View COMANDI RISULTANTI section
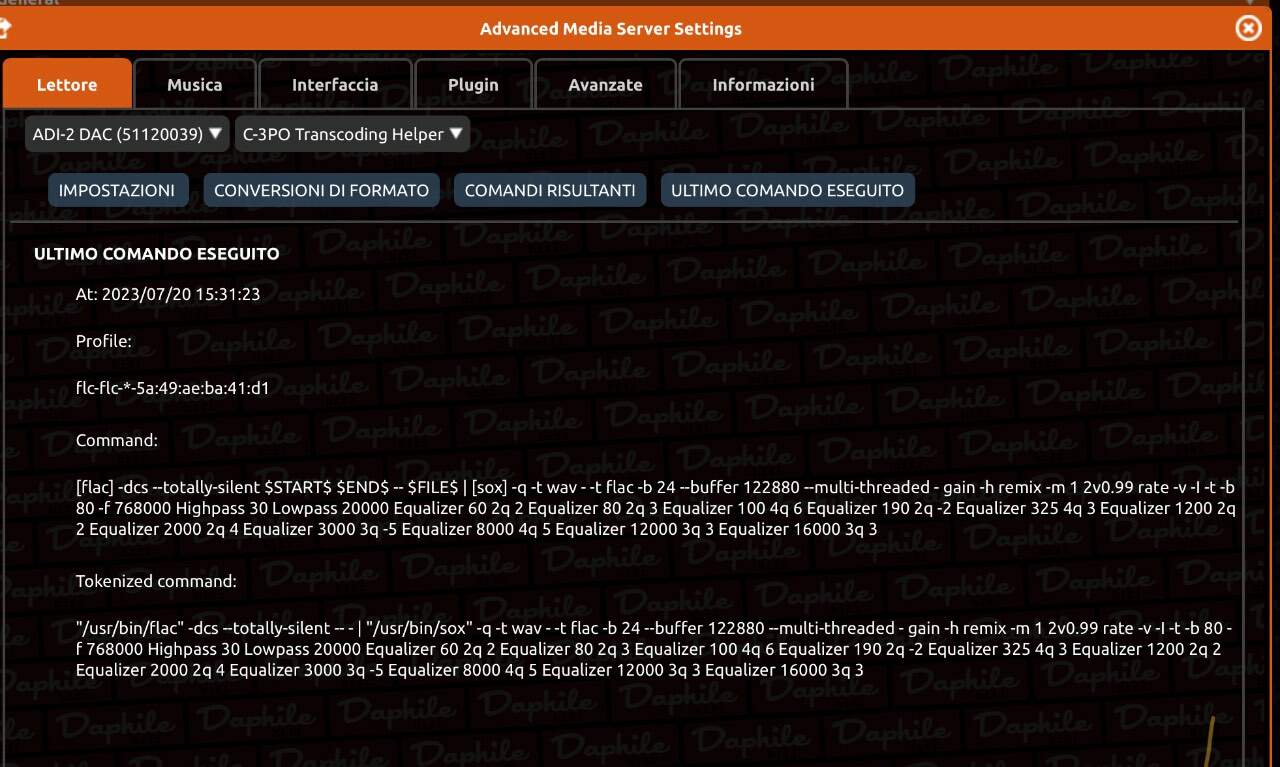The width and height of the screenshot is (1280, 767). coord(550,190)
